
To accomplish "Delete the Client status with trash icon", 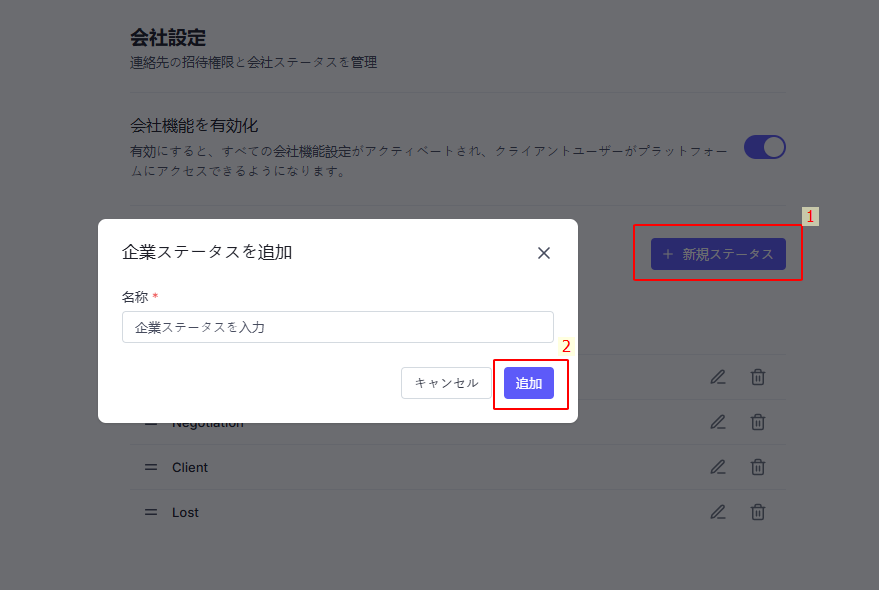I will pos(758,467).
